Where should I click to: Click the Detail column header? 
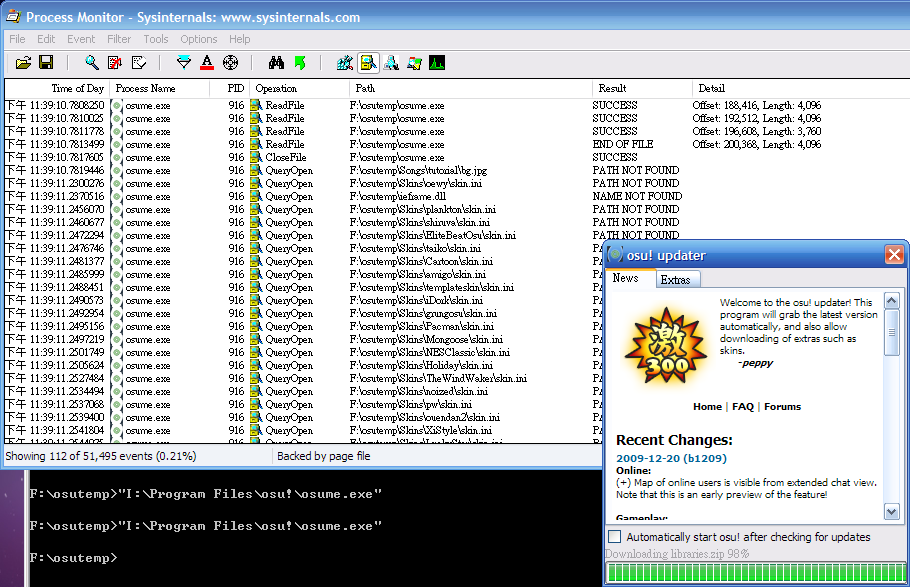pos(801,88)
